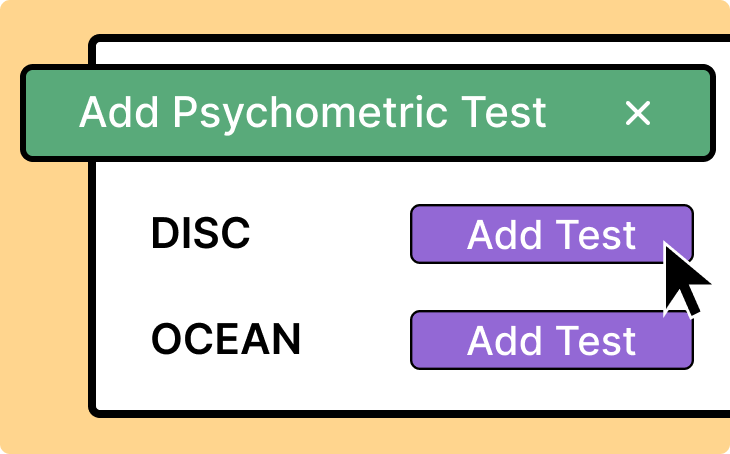This screenshot has width=730, height=454.
Task: Close the Add Psychometric Test dialog
Action: [x=637, y=113]
